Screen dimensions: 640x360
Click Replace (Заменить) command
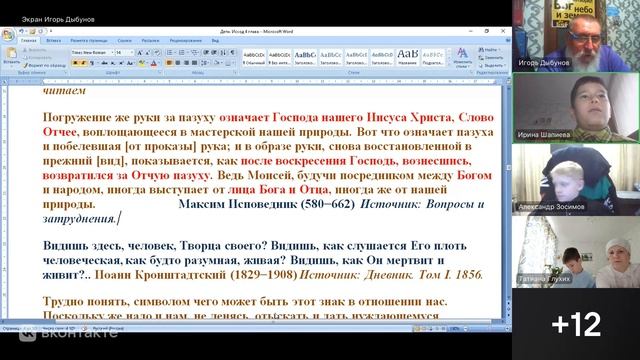(491, 58)
